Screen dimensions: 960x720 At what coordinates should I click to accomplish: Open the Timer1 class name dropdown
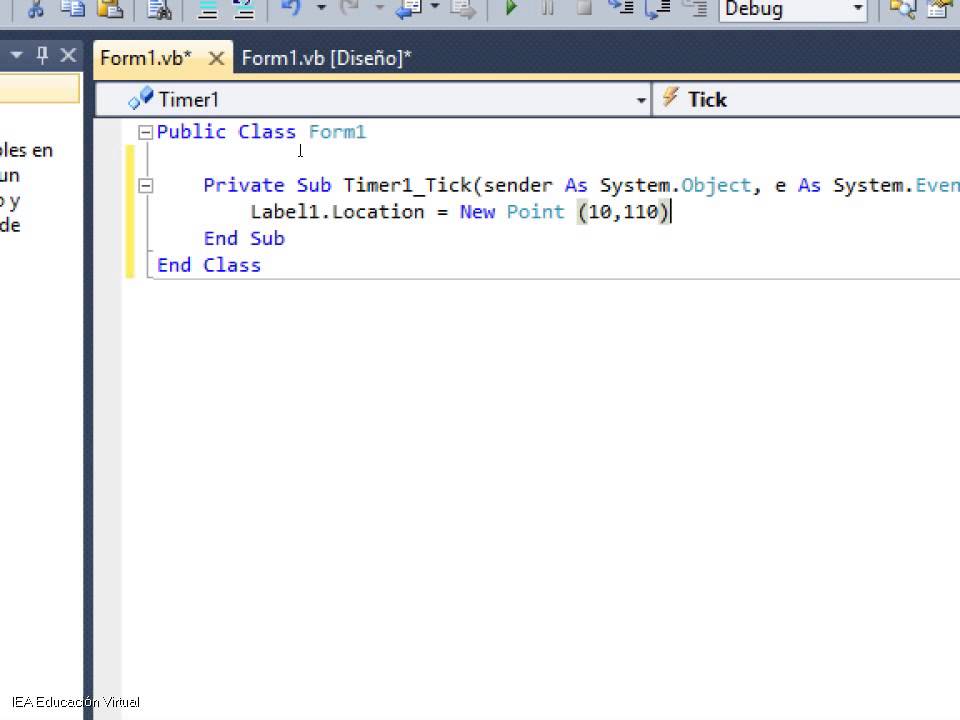(373, 100)
